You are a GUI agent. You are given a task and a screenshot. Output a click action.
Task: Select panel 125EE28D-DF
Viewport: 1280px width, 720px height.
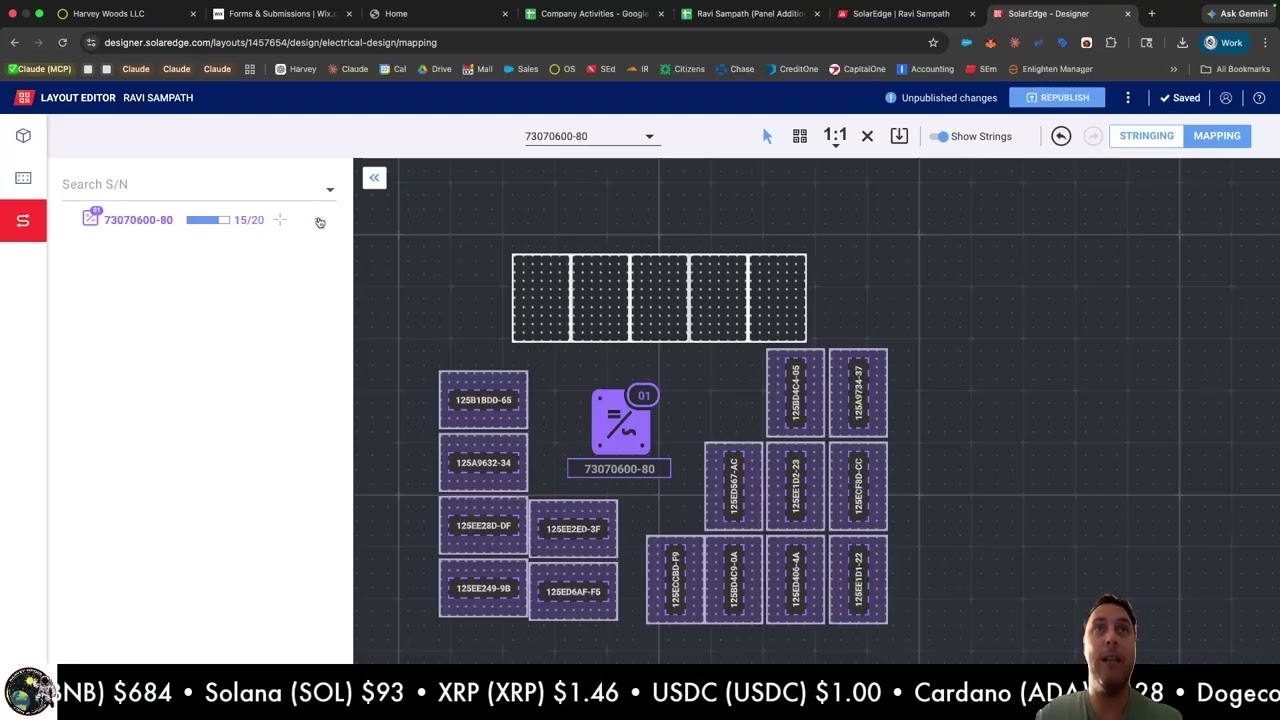[x=483, y=526]
